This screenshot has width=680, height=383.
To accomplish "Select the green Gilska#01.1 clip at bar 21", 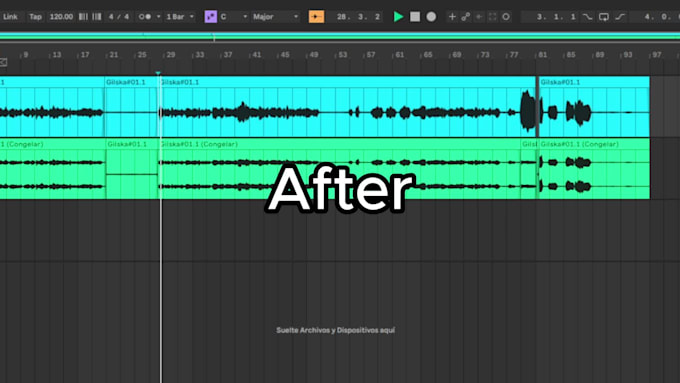I will click(132, 169).
